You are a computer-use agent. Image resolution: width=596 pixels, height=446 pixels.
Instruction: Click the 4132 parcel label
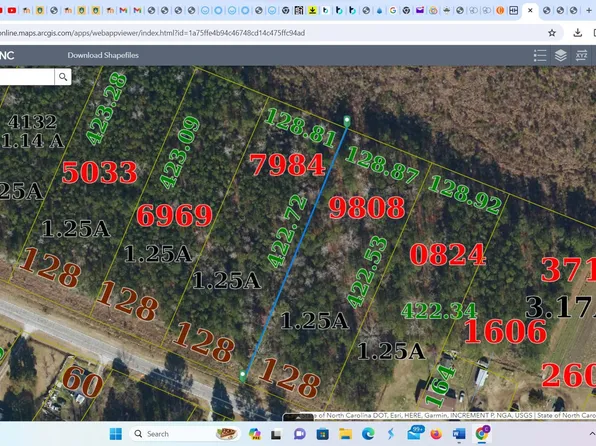pos(33,122)
